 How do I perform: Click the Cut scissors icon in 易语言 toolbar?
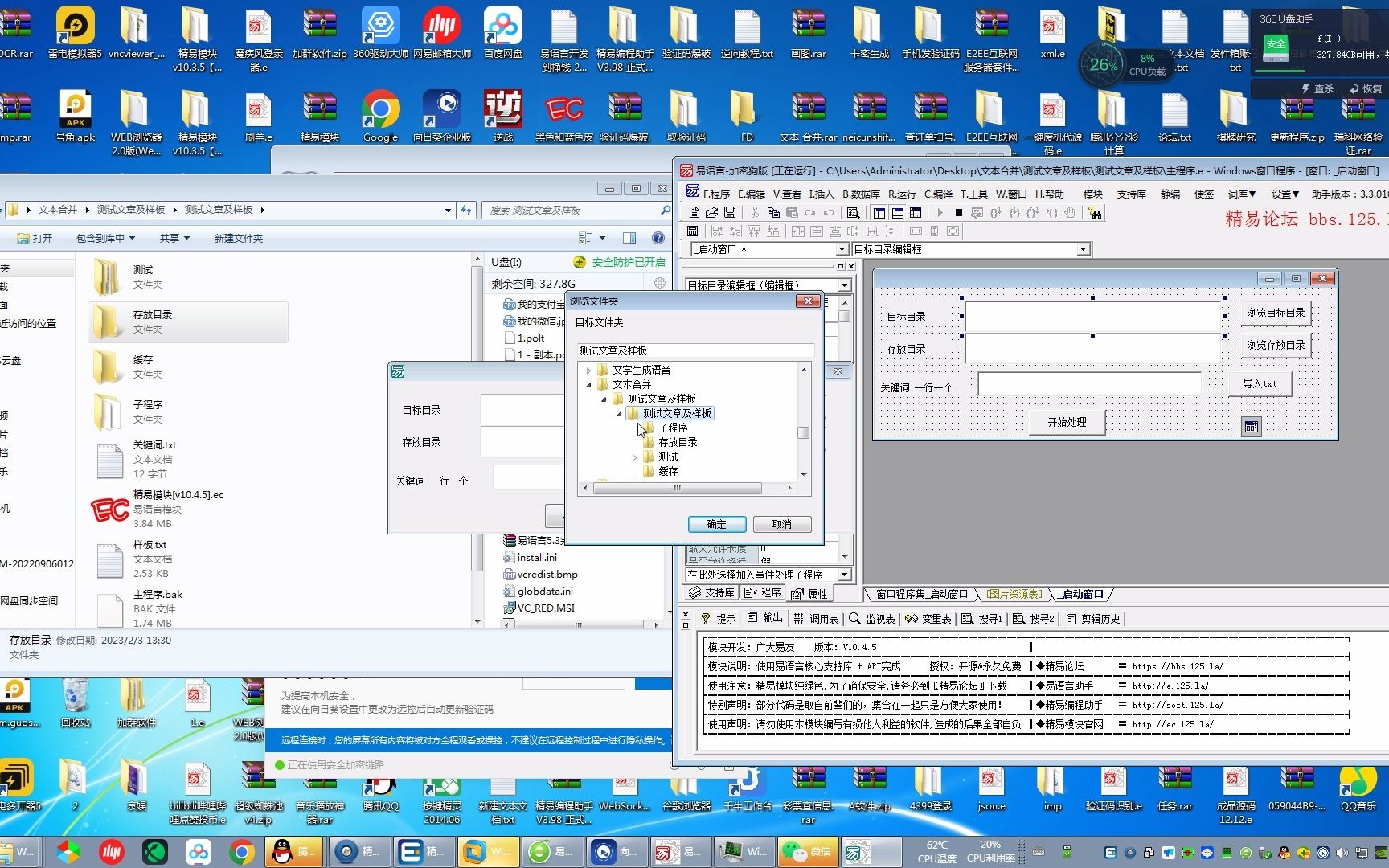(x=755, y=213)
